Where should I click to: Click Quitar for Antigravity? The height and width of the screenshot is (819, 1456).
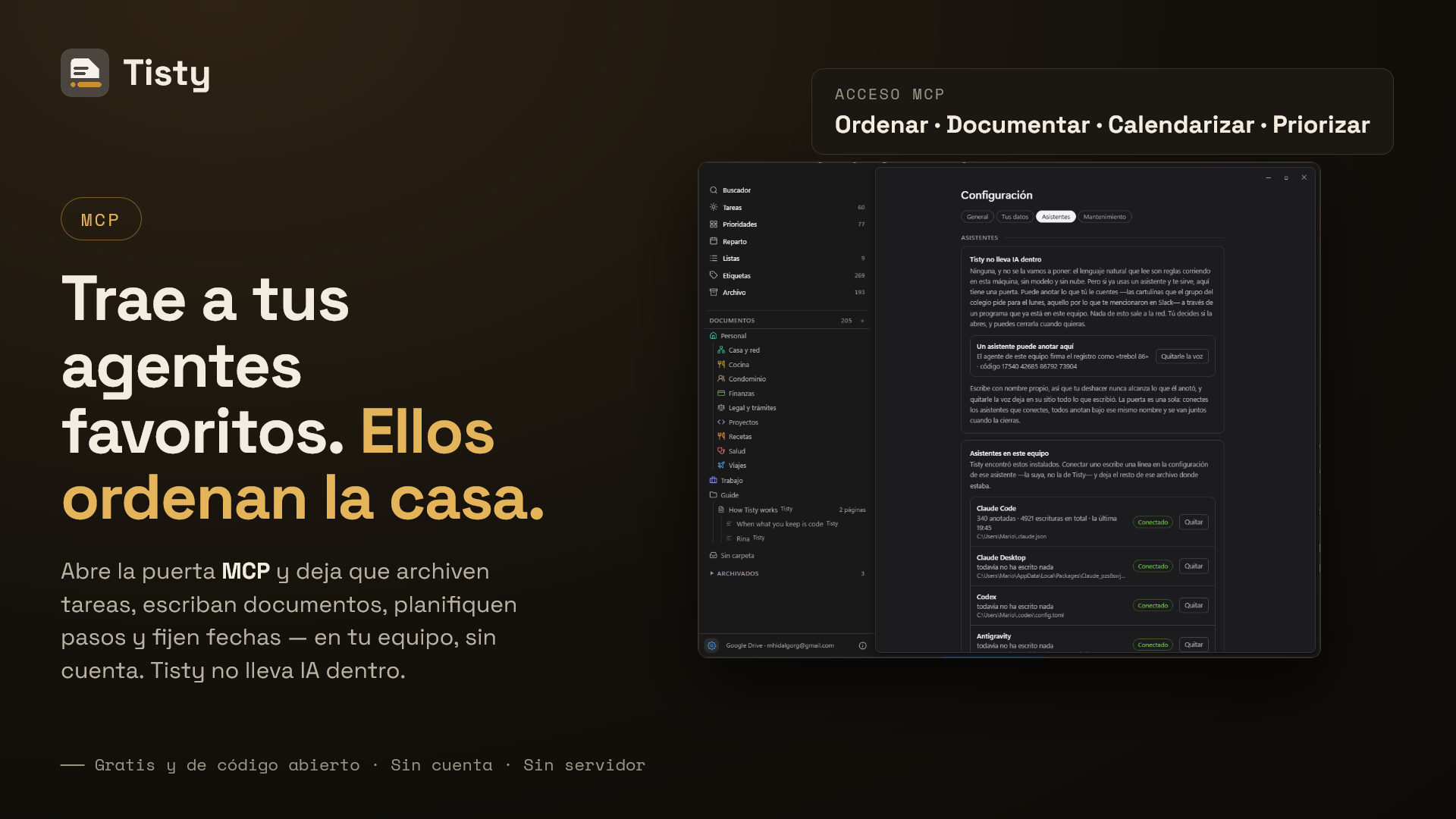pyautogui.click(x=1194, y=645)
